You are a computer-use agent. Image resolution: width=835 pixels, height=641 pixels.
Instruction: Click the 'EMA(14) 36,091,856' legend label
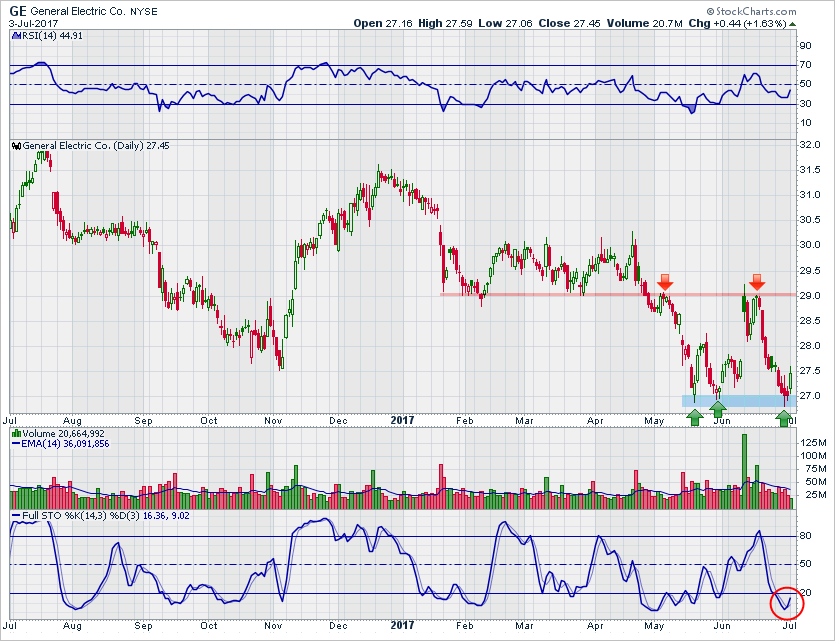pos(65,444)
